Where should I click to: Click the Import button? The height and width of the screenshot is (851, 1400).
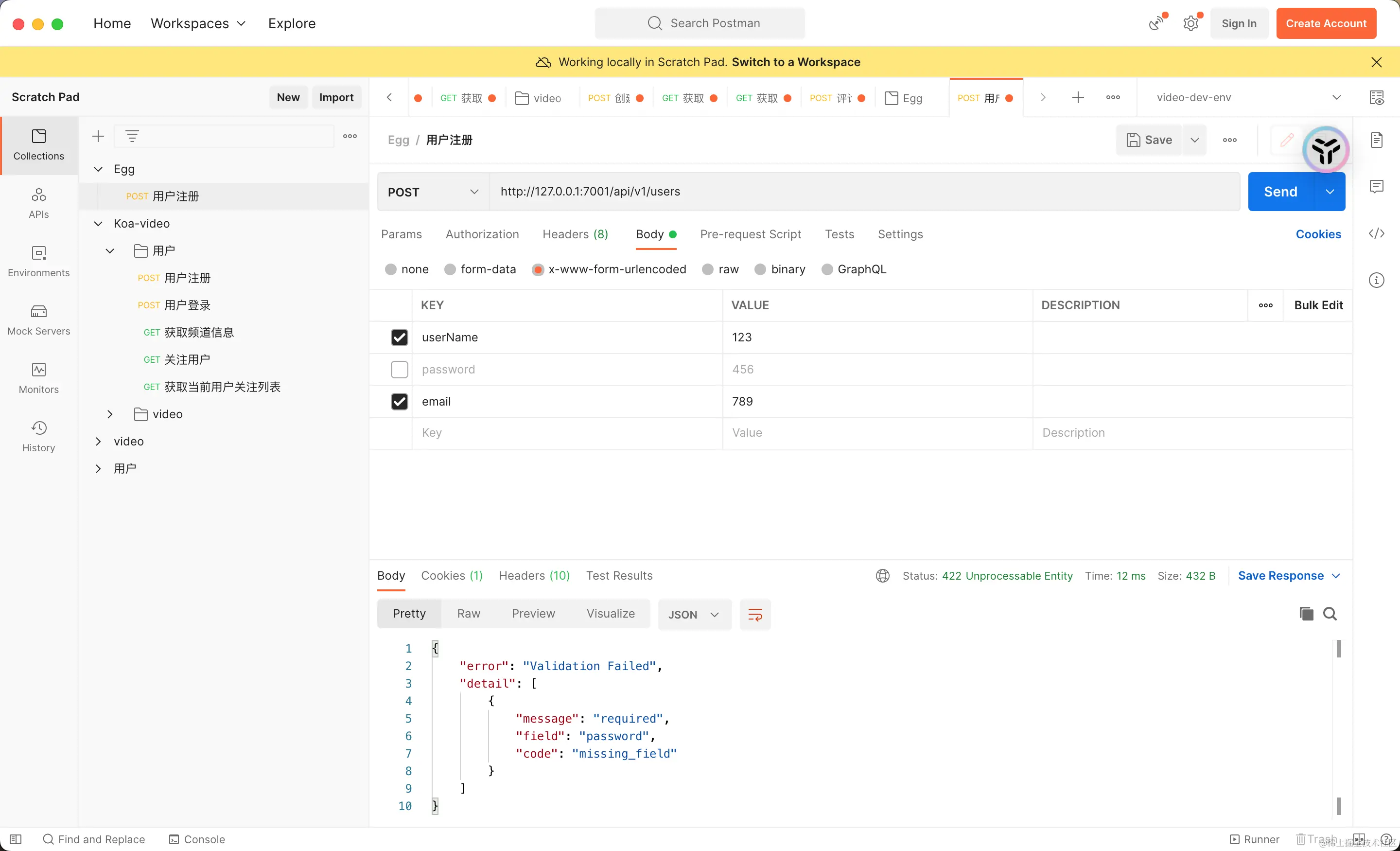[x=336, y=97]
